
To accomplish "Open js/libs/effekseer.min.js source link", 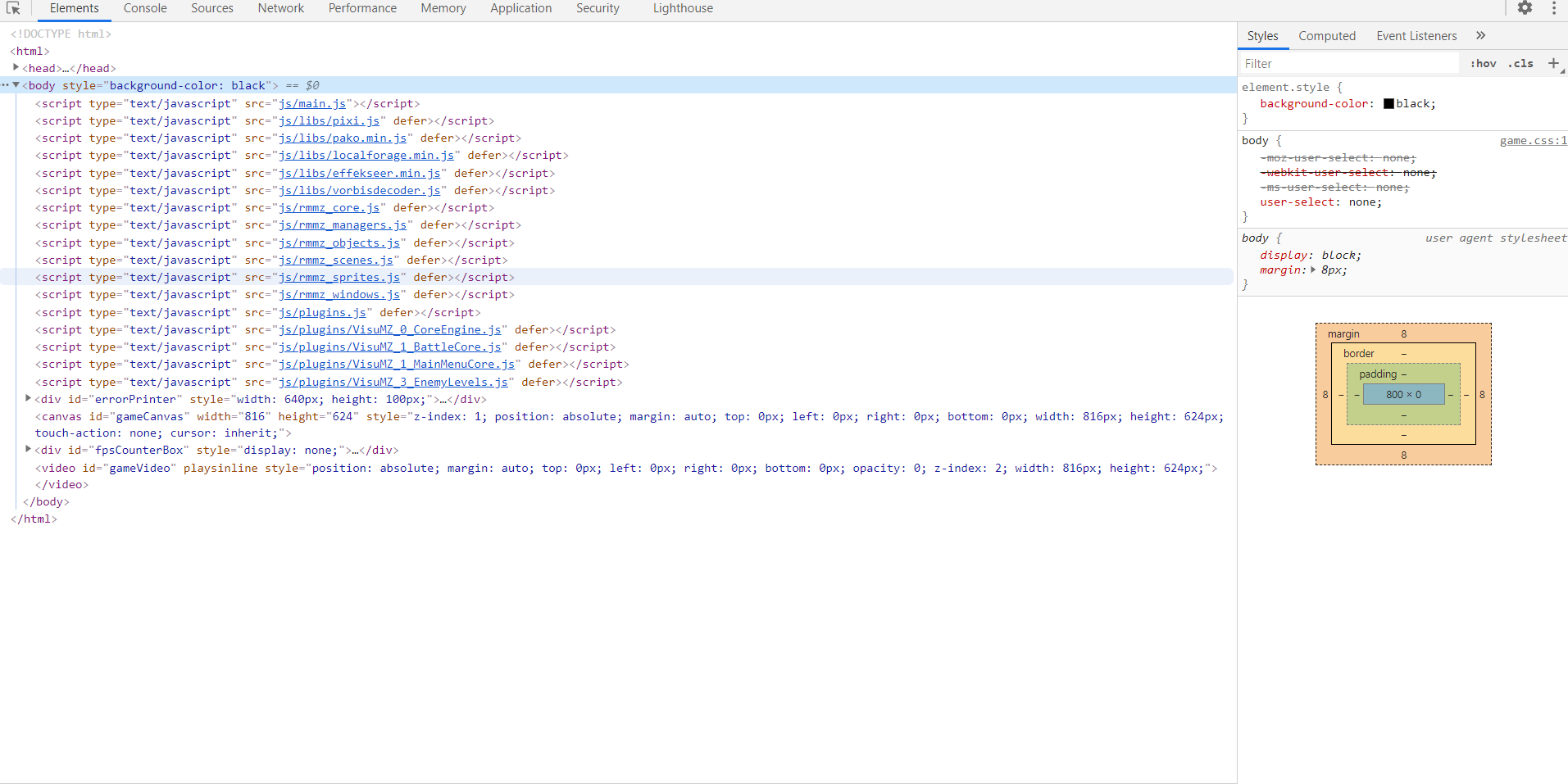I will [360, 173].
